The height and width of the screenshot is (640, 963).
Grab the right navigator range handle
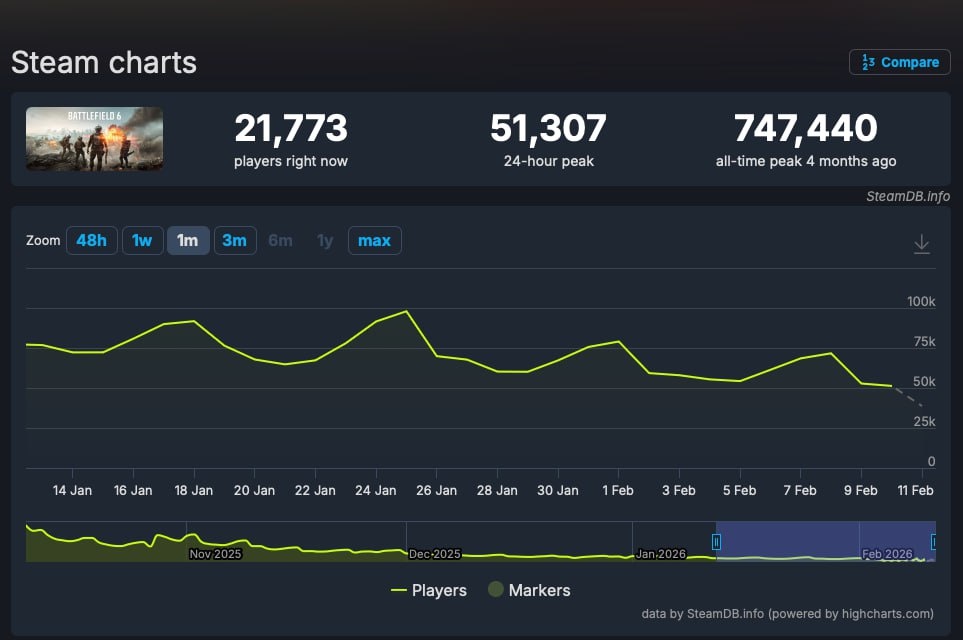pos(934,542)
